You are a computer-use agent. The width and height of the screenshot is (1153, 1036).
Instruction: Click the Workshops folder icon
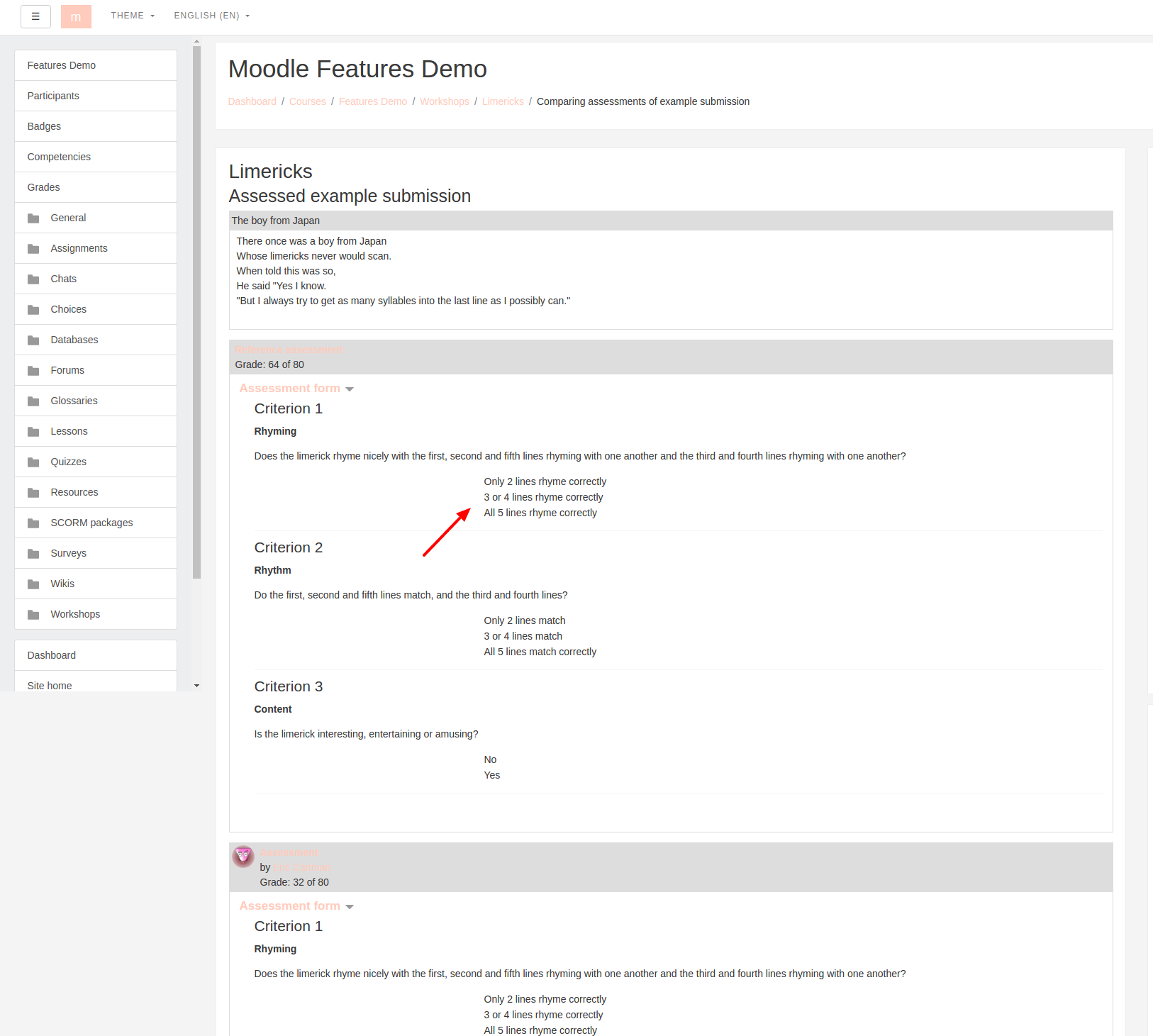pyautogui.click(x=33, y=615)
